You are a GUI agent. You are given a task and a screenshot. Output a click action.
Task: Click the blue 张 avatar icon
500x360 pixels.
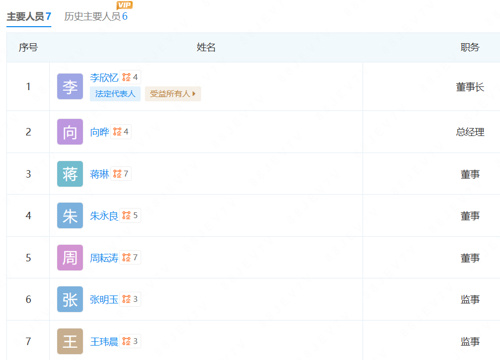coord(70,299)
